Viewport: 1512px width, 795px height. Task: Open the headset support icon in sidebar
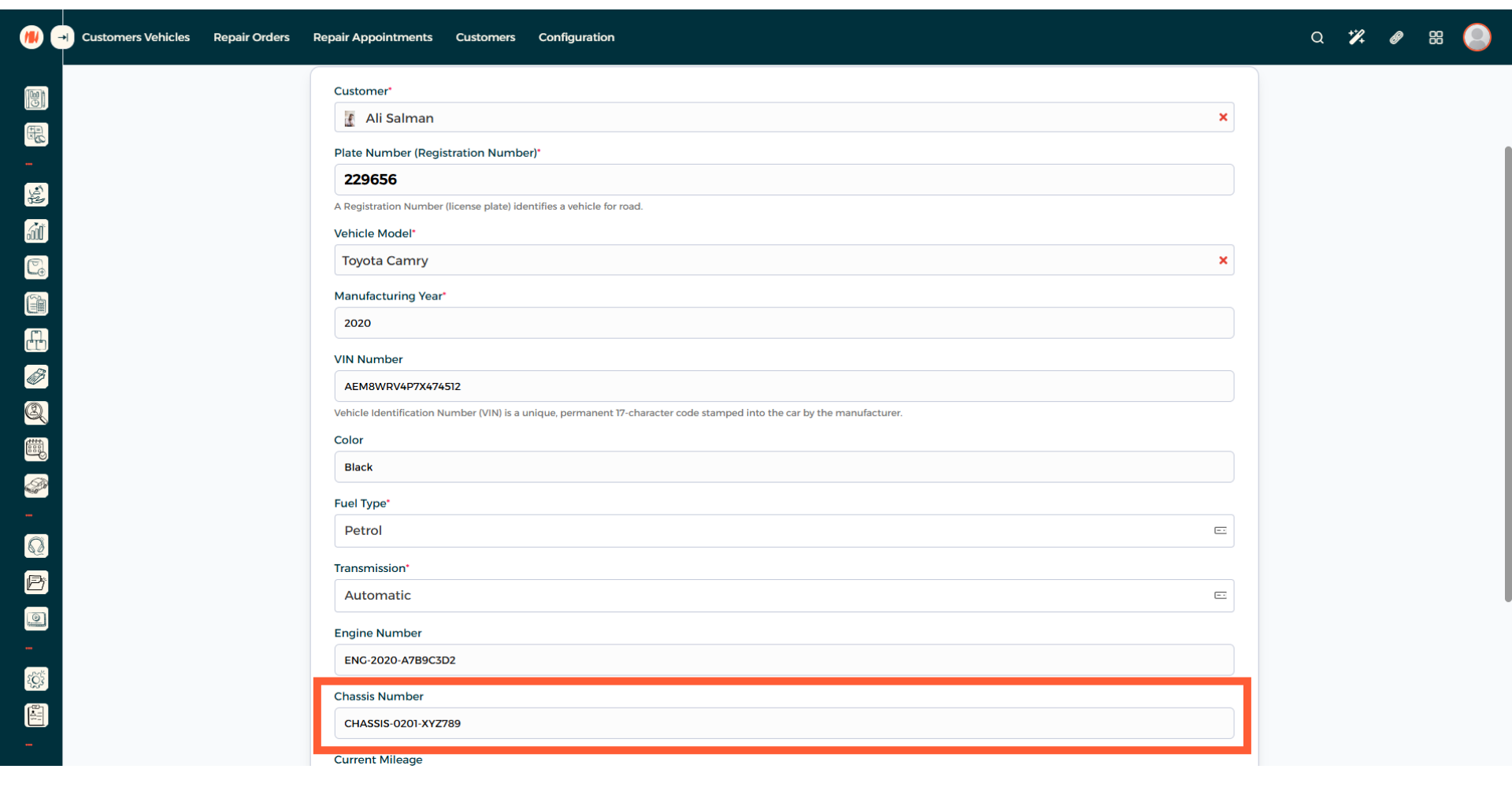point(36,546)
